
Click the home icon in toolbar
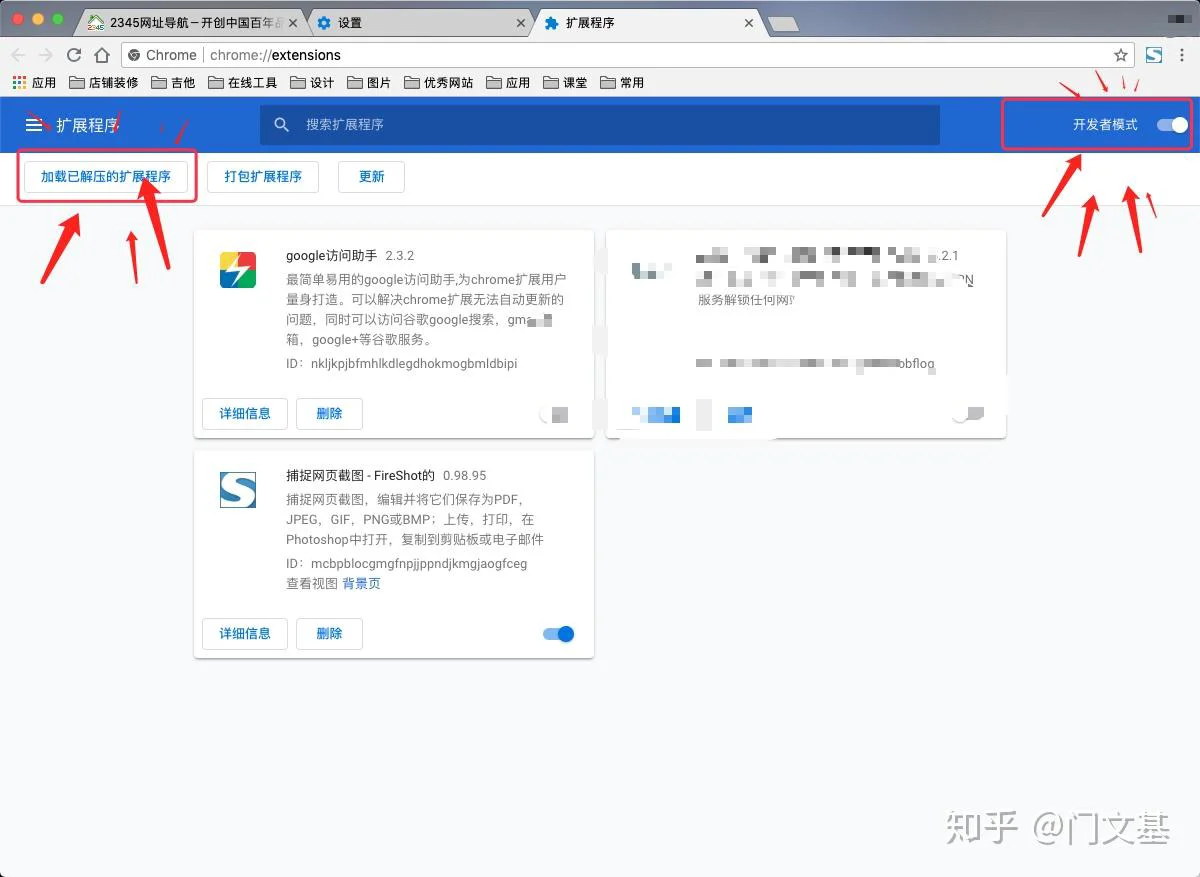click(x=102, y=55)
